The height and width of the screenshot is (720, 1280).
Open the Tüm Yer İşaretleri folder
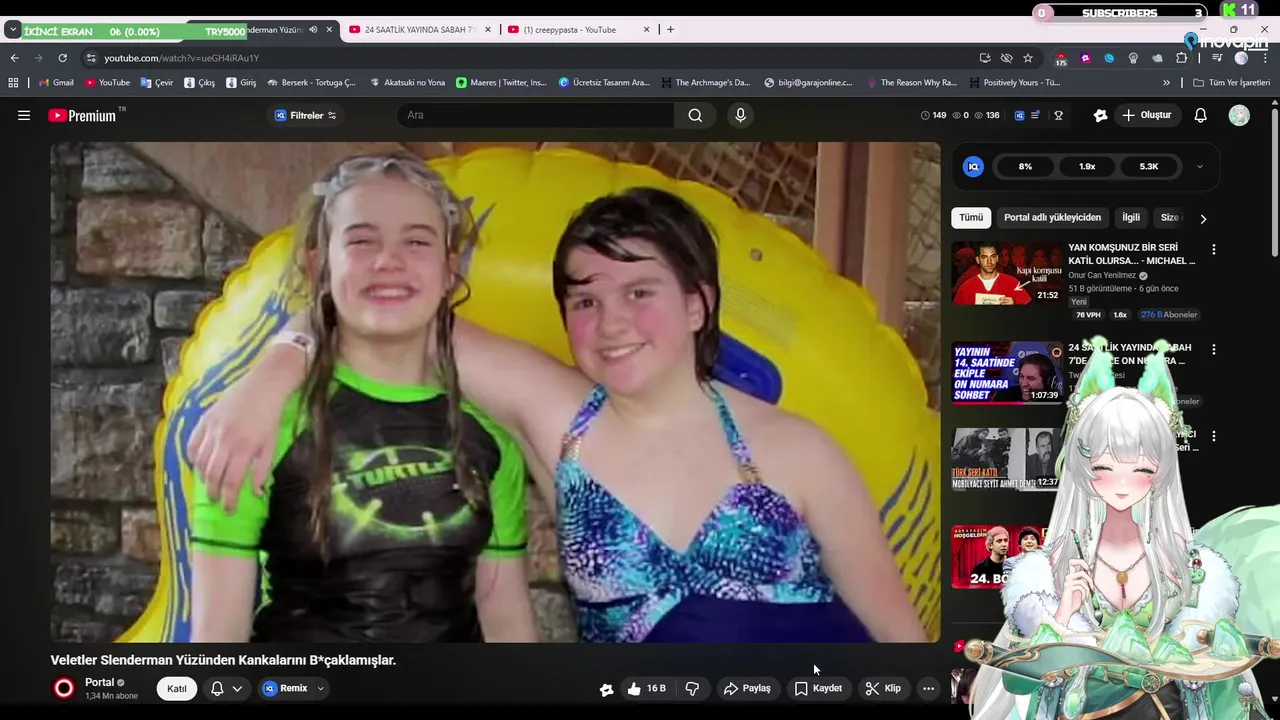click(1232, 83)
